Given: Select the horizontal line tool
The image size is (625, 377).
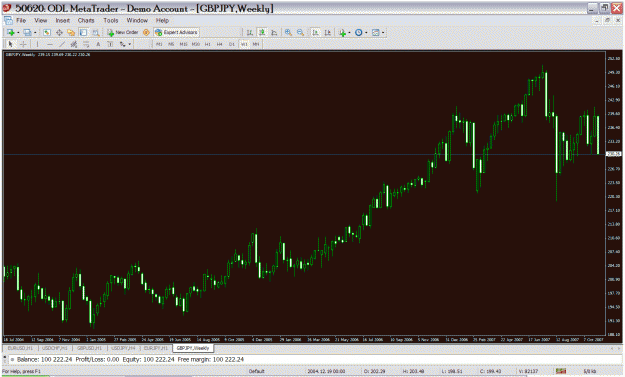Looking at the screenshot, I should pyautogui.click(x=50, y=44).
